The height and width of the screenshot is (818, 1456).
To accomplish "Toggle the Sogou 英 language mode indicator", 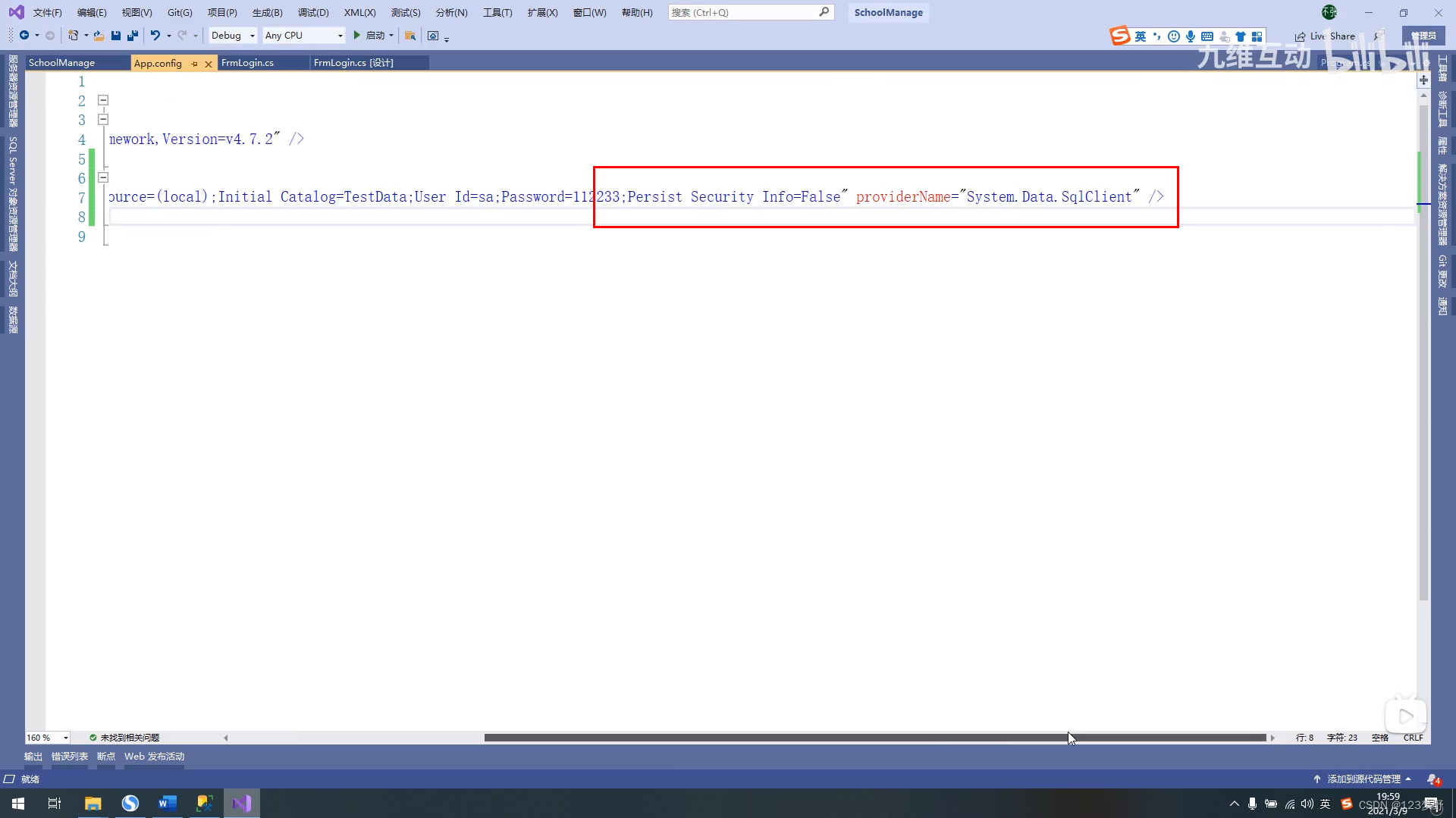I will 1141,36.
